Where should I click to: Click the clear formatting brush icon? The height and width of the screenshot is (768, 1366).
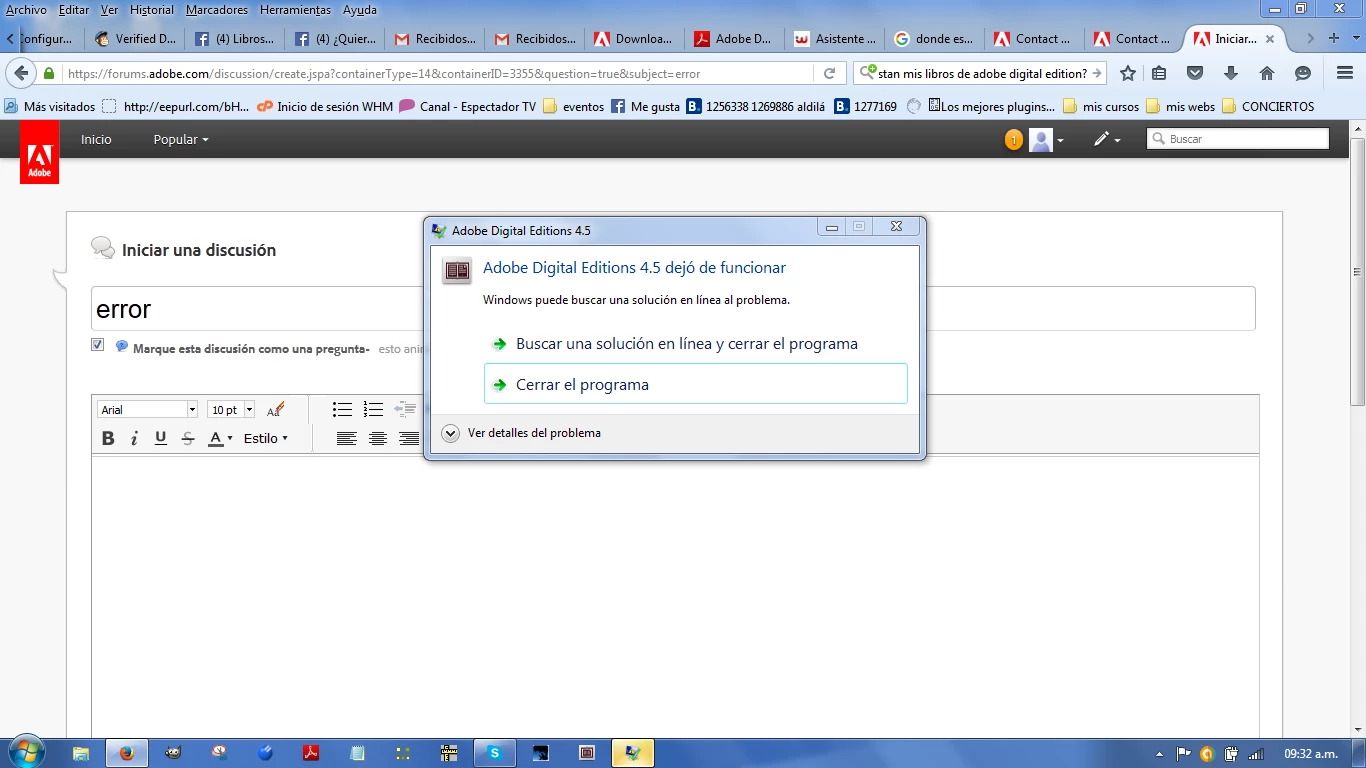[276, 409]
